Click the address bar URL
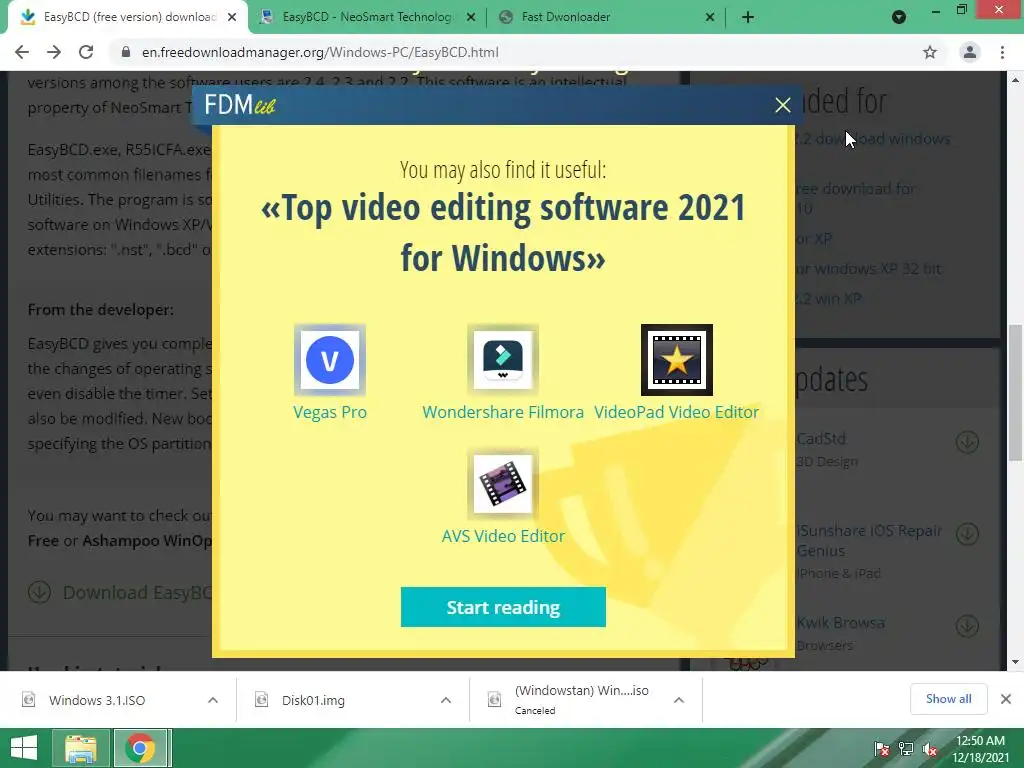The image size is (1024, 768). (320, 52)
